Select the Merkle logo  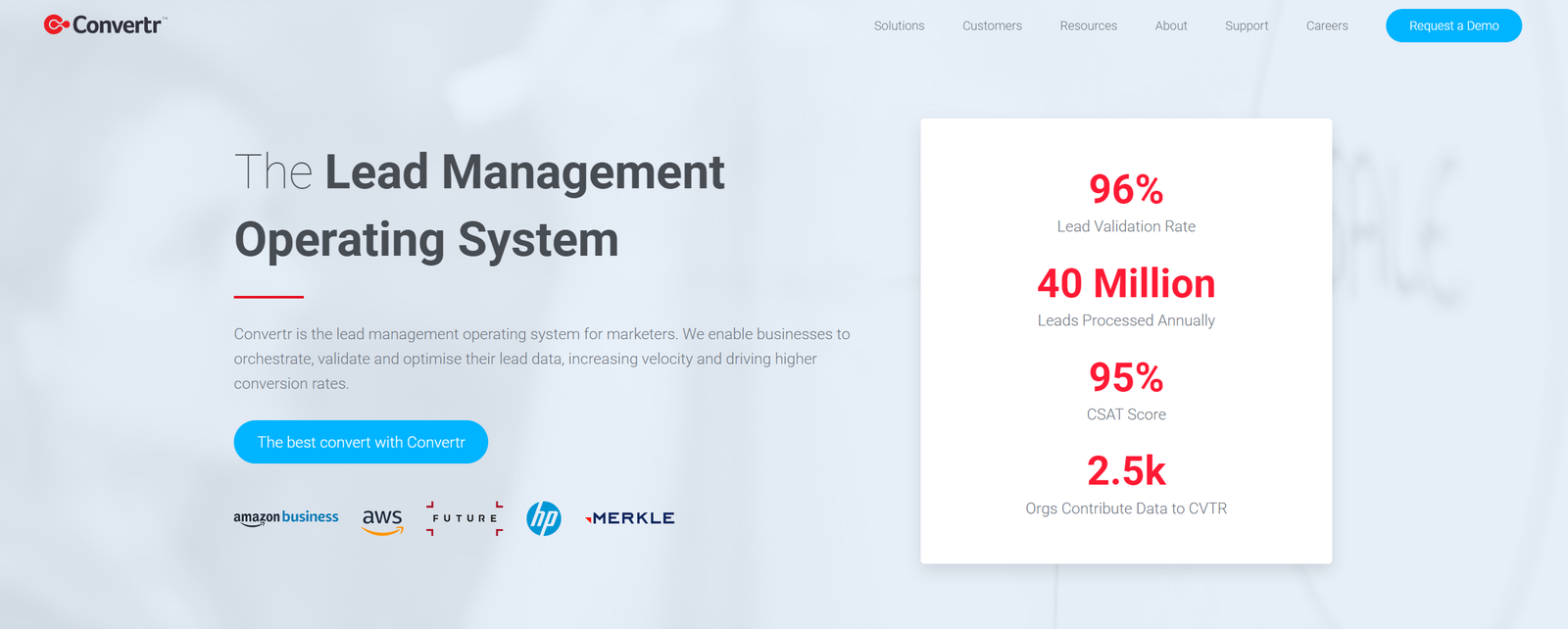pyautogui.click(x=630, y=518)
